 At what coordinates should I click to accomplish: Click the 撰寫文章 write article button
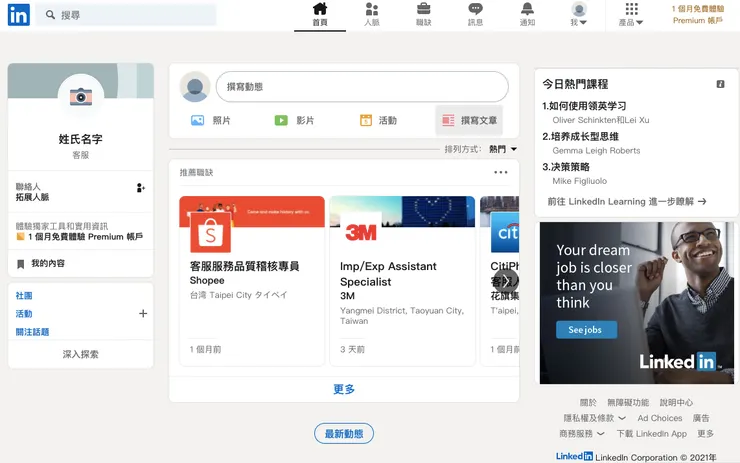(469, 121)
